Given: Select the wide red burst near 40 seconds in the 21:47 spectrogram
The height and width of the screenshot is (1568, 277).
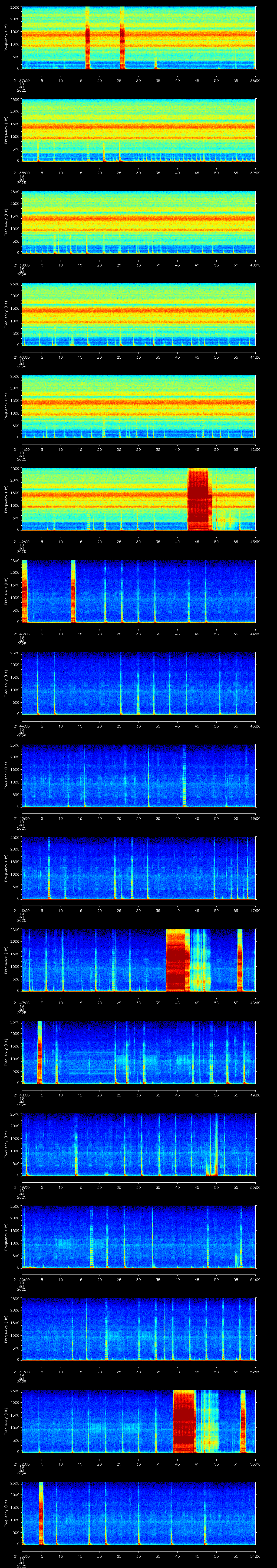Looking at the screenshot, I should (178, 960).
